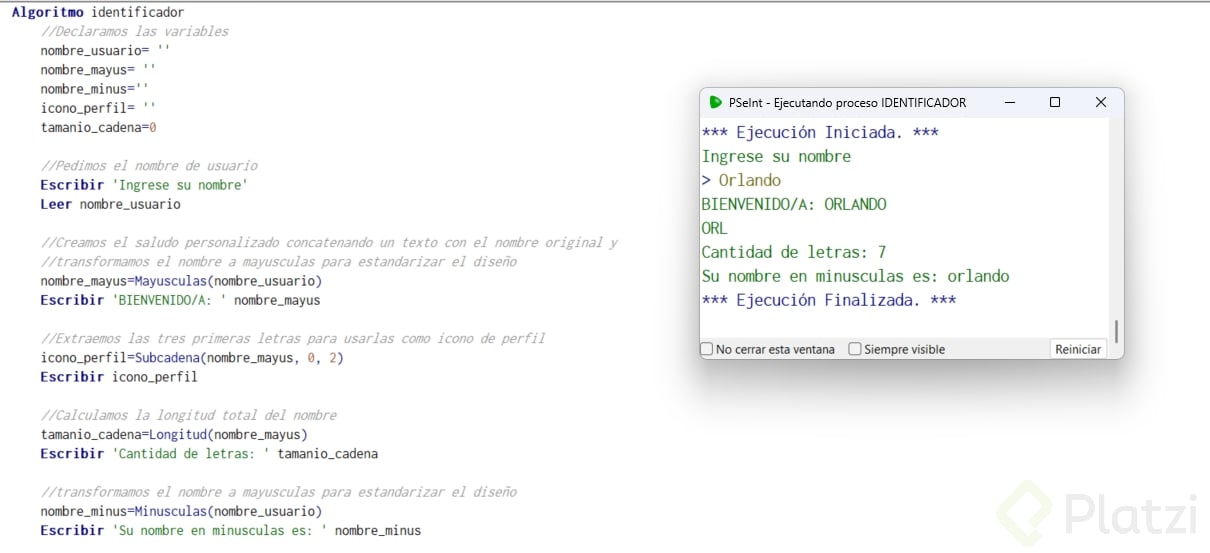Viewport: 1210px width, 553px height.
Task: Click the PSeInt green app icon in title bar
Action: click(715, 102)
